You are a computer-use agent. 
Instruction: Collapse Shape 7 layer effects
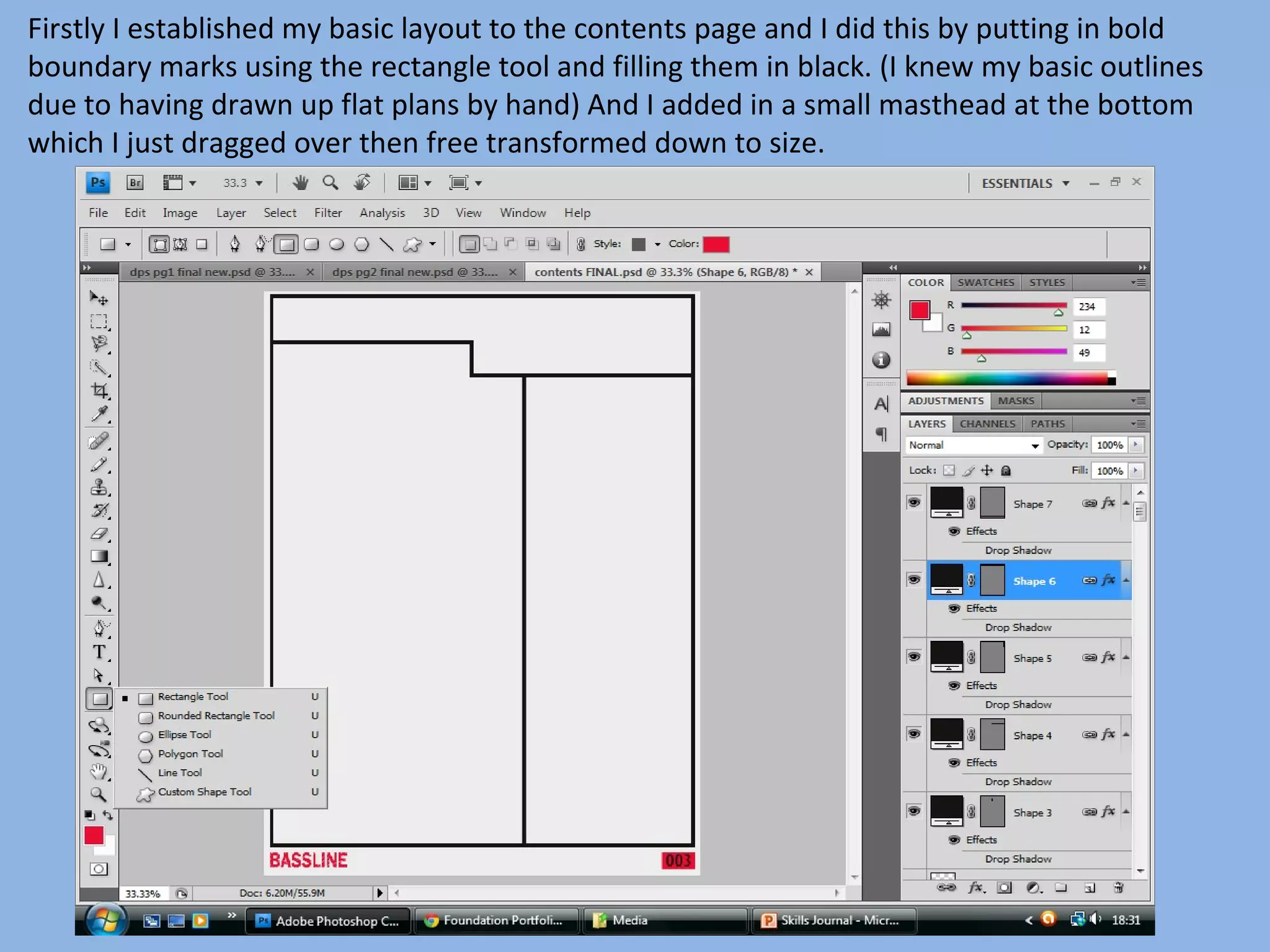(x=1126, y=503)
